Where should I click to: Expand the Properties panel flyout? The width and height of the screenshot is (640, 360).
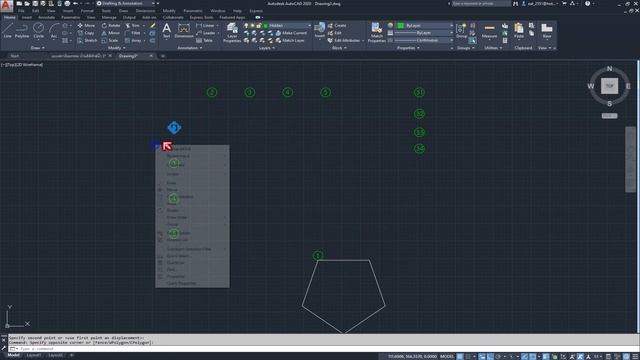pyautogui.click(x=408, y=48)
